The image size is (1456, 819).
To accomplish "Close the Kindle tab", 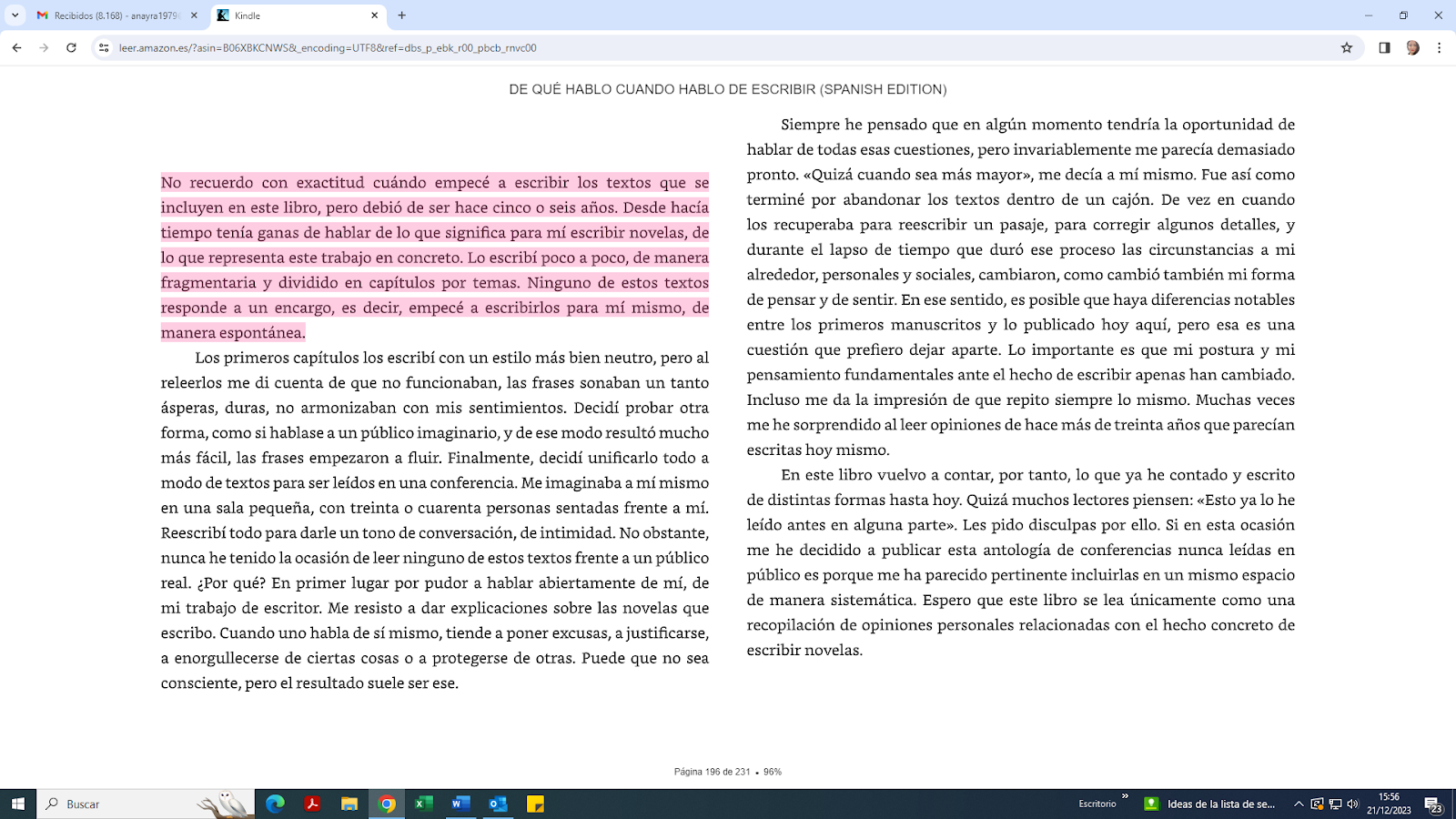I will [x=374, y=15].
